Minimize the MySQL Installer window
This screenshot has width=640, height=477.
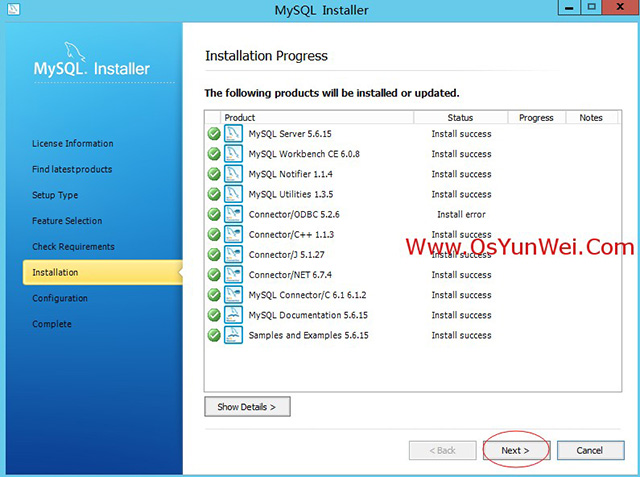(x=569, y=7)
